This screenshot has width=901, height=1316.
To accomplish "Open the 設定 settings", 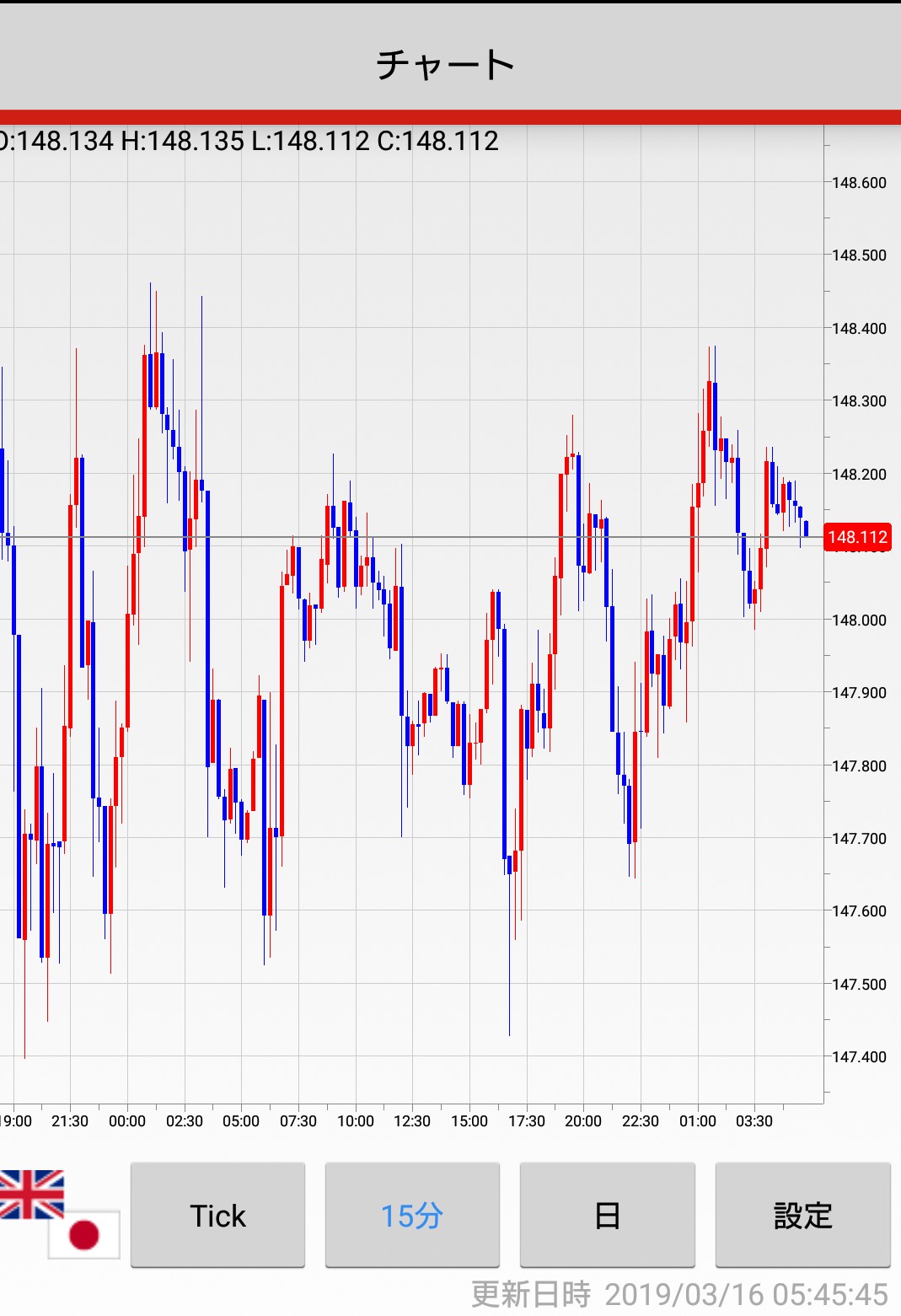I will (x=802, y=1215).
